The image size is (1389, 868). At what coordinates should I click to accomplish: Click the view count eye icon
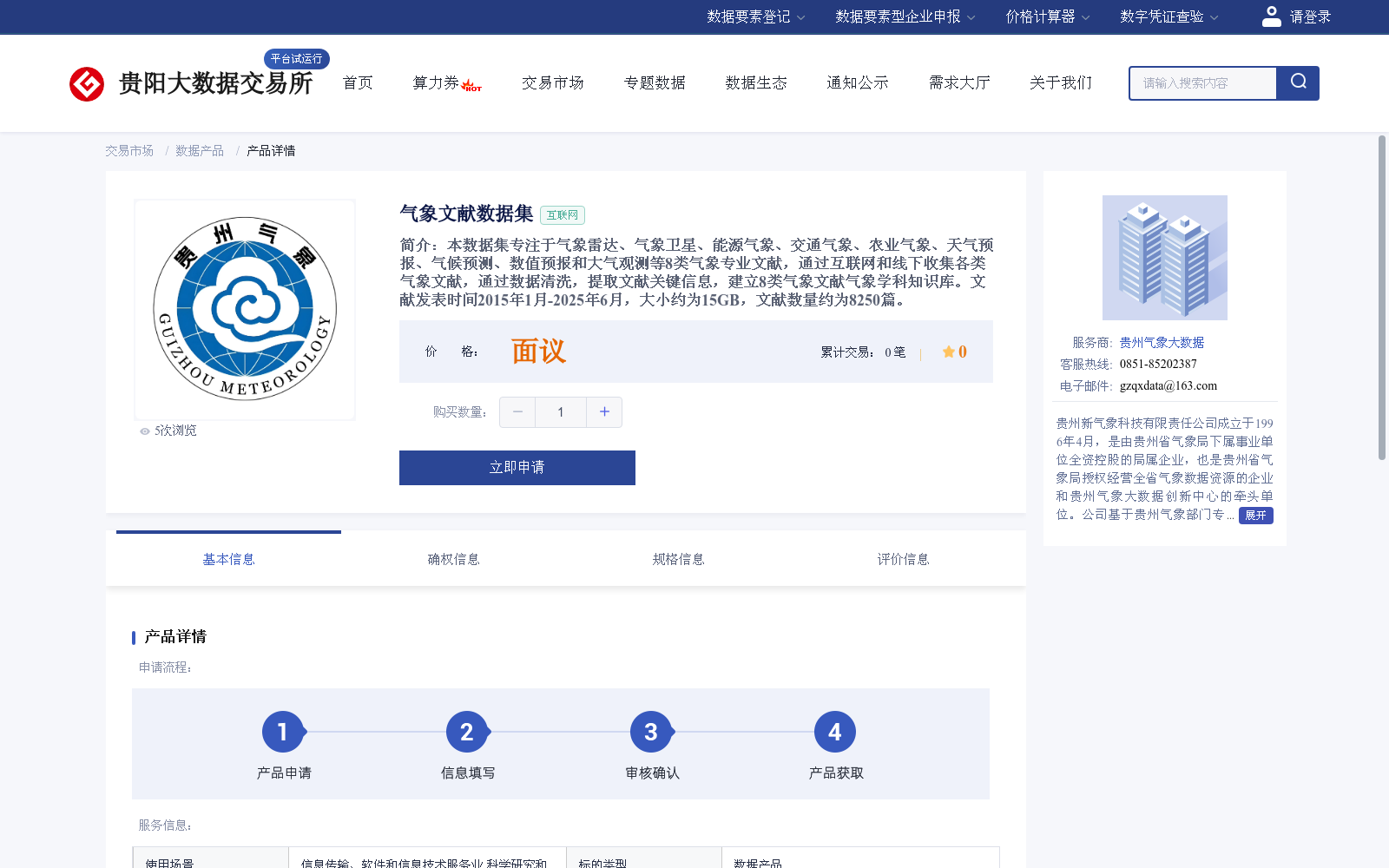click(145, 431)
